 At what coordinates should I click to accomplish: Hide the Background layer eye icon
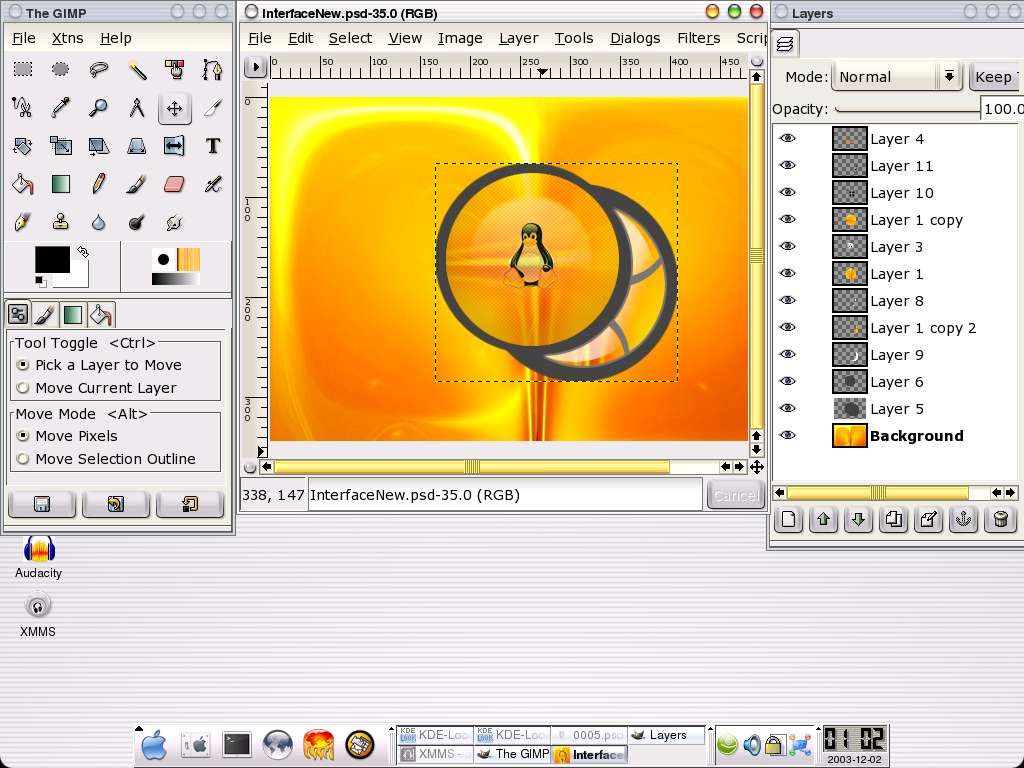tap(788, 436)
